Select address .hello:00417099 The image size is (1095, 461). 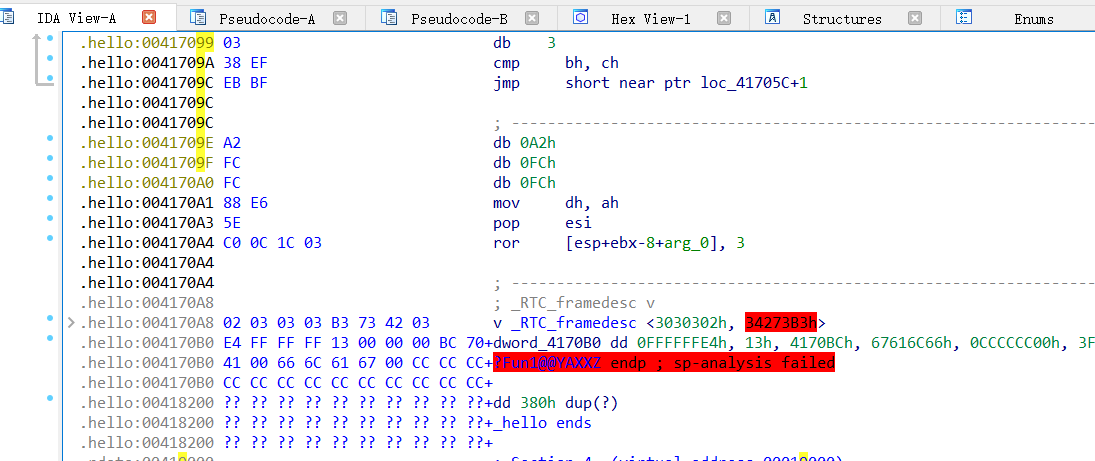pyautogui.click(x=147, y=43)
